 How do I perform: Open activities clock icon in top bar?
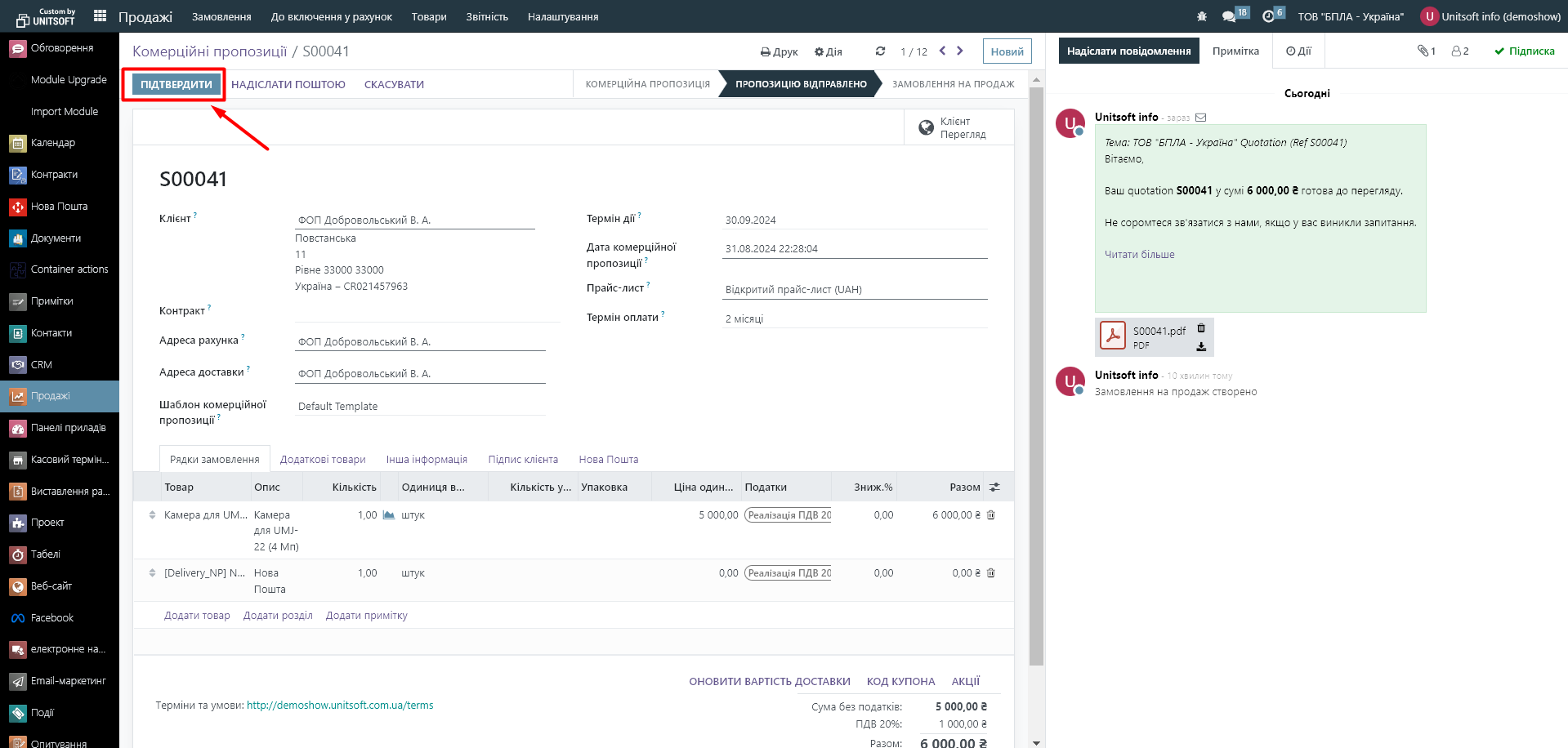click(1269, 16)
